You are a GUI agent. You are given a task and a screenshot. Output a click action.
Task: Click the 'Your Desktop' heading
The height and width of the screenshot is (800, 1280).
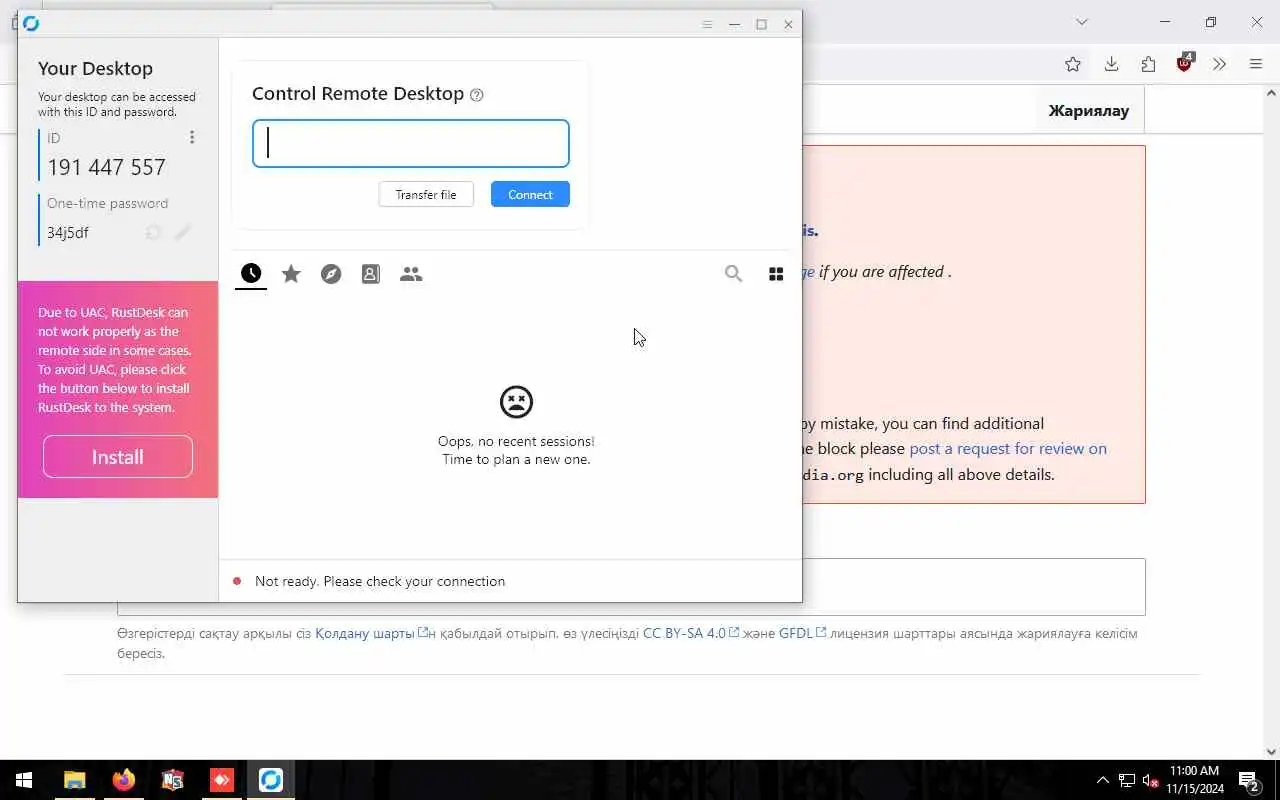pos(96,69)
